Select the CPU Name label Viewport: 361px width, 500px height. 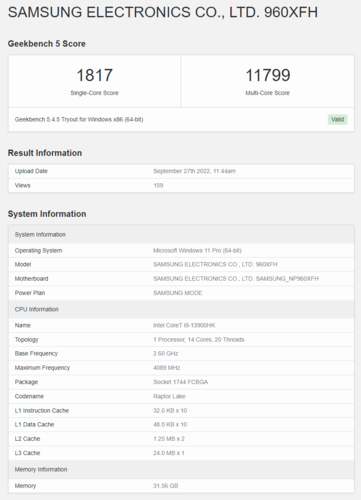click(22, 325)
